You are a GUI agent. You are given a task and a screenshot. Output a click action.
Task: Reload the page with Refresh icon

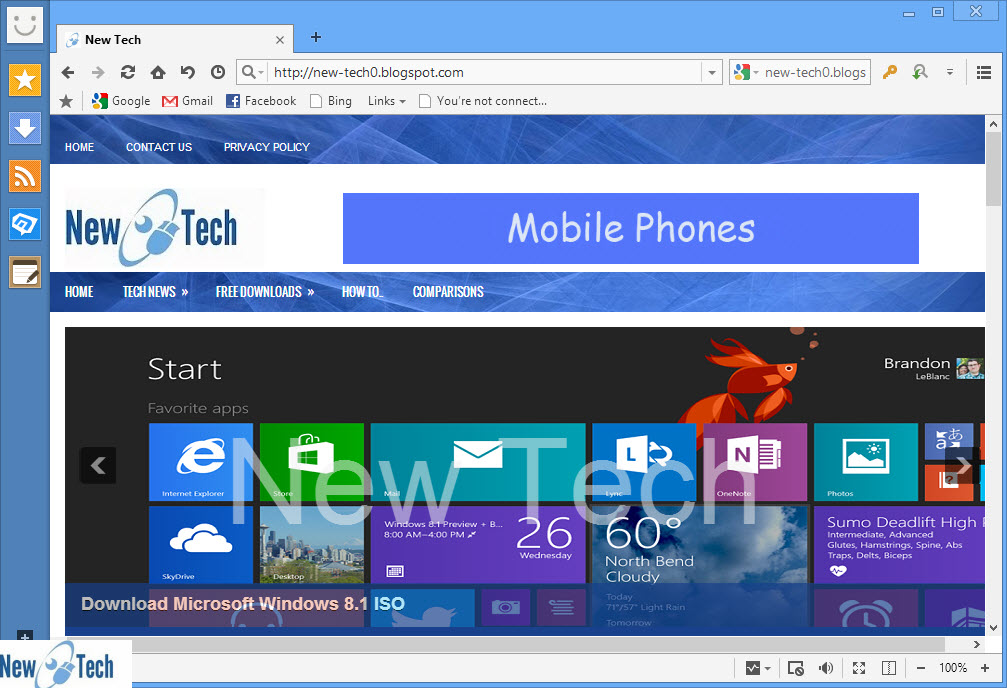tap(128, 72)
